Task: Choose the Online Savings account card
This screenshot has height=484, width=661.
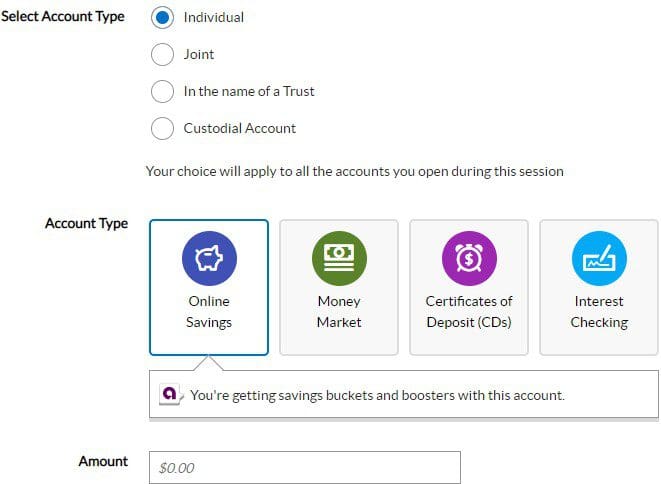Action: click(x=209, y=287)
